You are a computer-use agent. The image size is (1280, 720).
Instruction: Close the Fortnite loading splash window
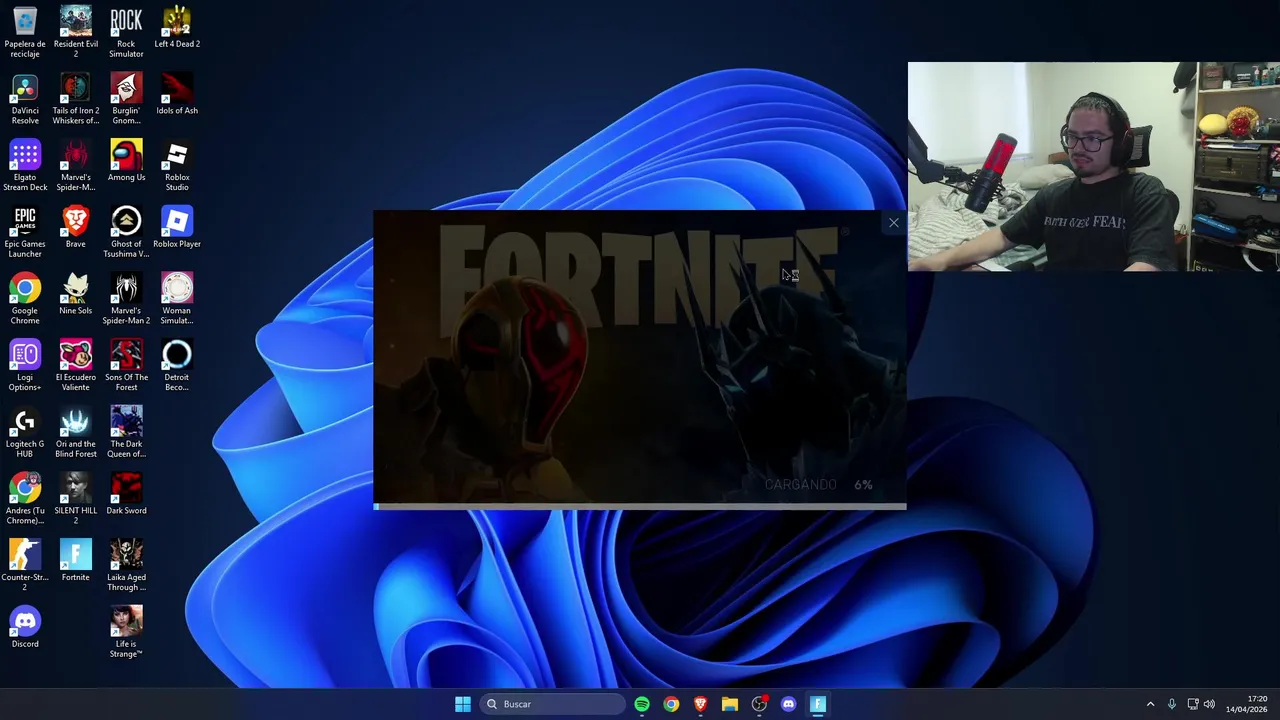[x=893, y=223]
